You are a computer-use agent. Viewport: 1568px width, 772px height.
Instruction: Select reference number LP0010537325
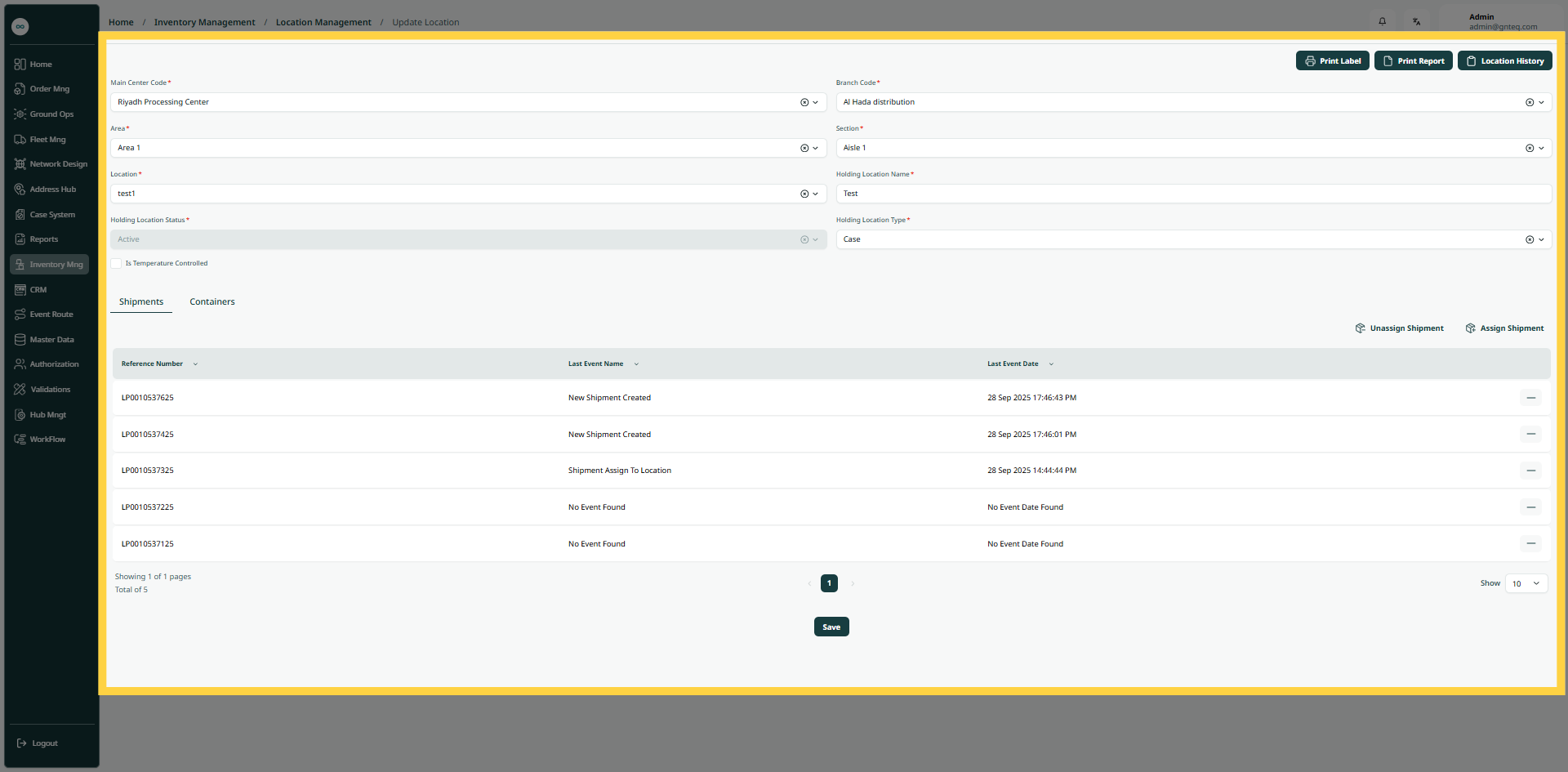click(x=148, y=471)
